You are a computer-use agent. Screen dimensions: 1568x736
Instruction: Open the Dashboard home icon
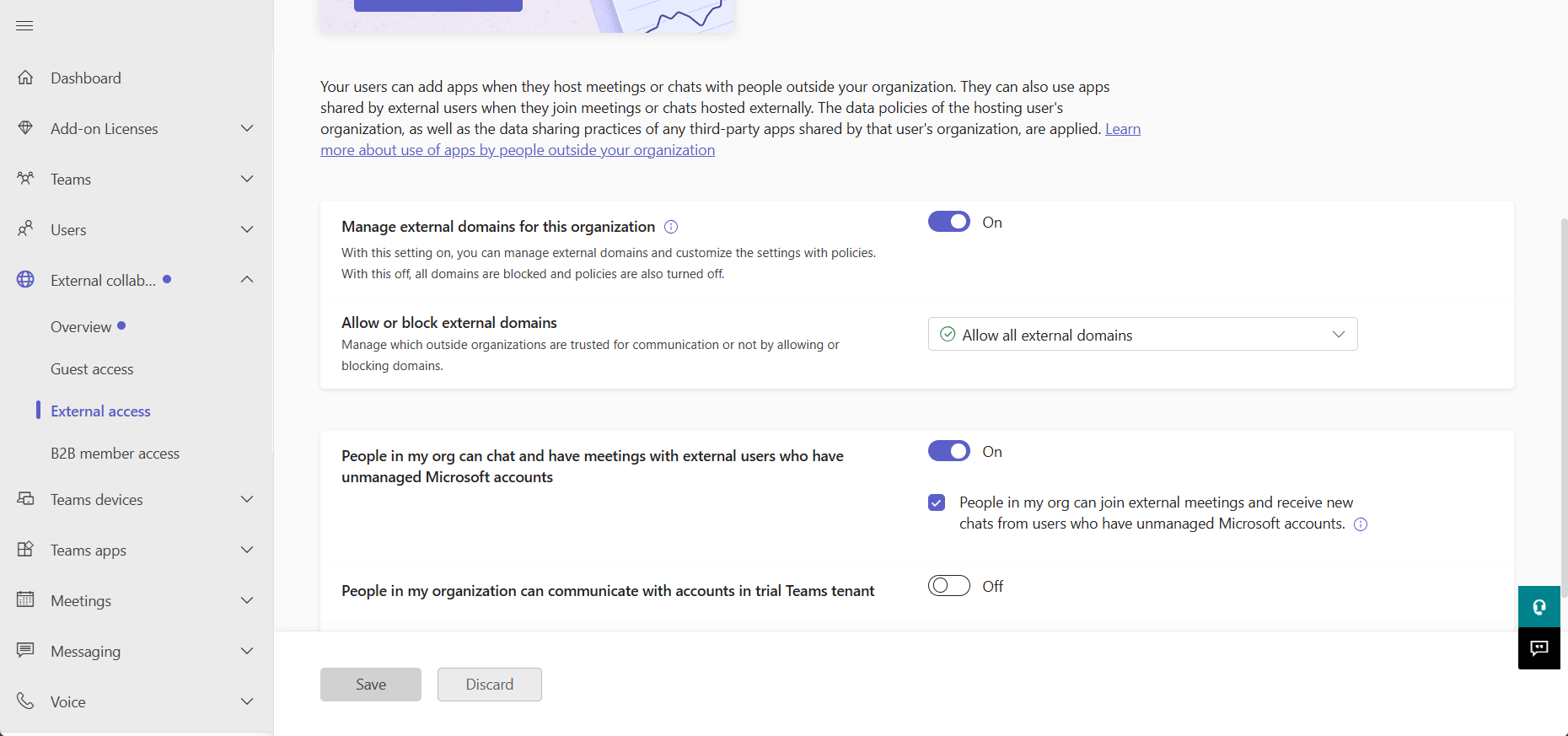25,78
